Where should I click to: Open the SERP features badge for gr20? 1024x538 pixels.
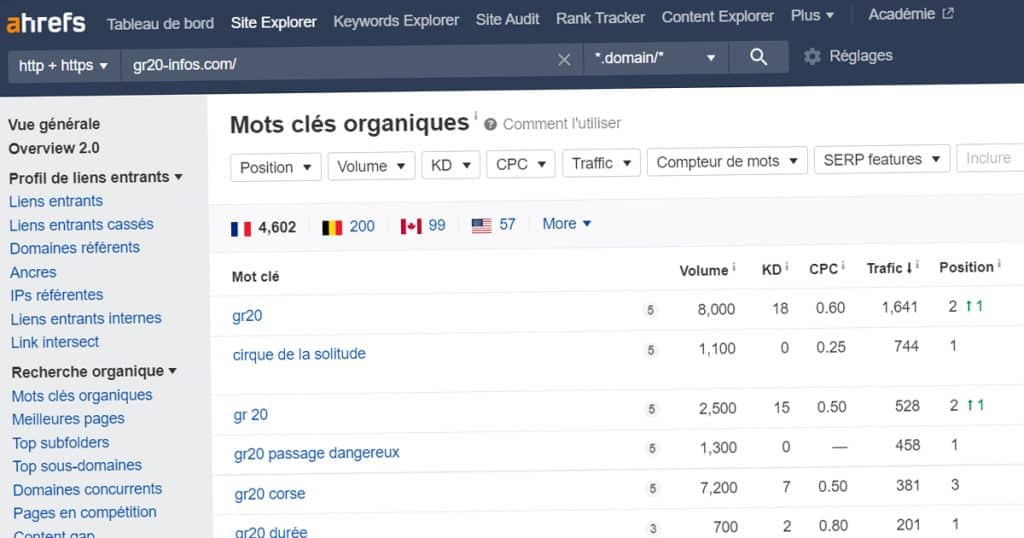650,310
